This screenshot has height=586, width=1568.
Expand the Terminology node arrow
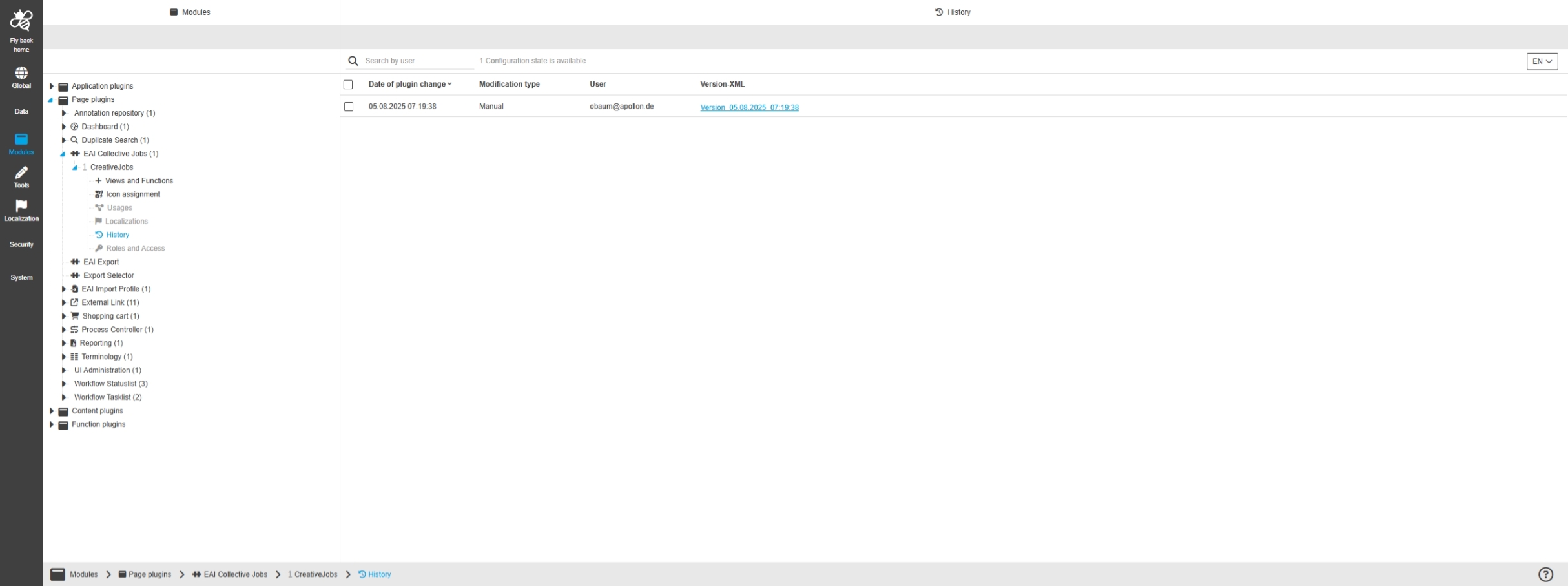click(64, 357)
